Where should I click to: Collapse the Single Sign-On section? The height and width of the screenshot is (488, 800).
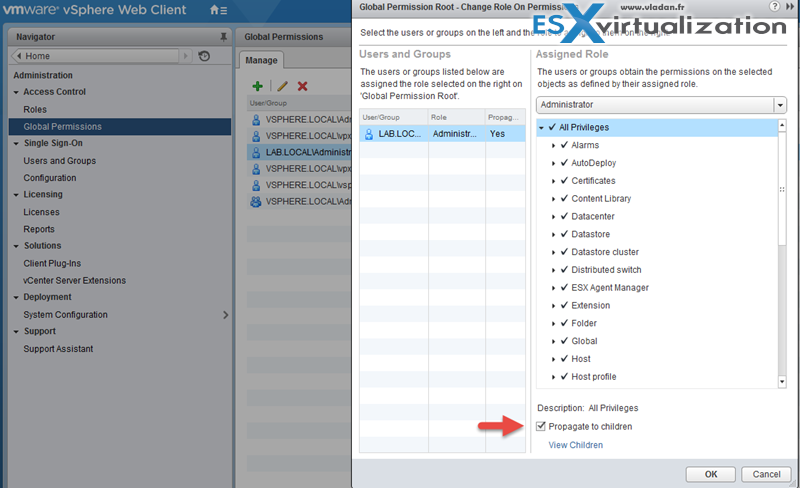(16, 144)
